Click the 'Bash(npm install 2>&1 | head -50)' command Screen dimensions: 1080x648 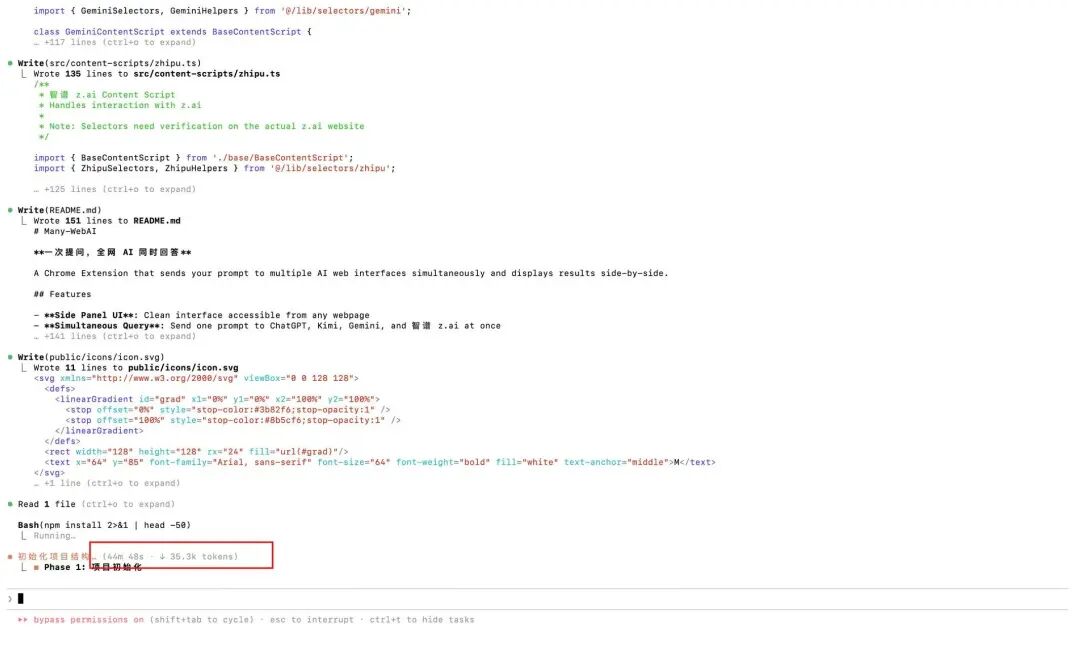click(105, 525)
